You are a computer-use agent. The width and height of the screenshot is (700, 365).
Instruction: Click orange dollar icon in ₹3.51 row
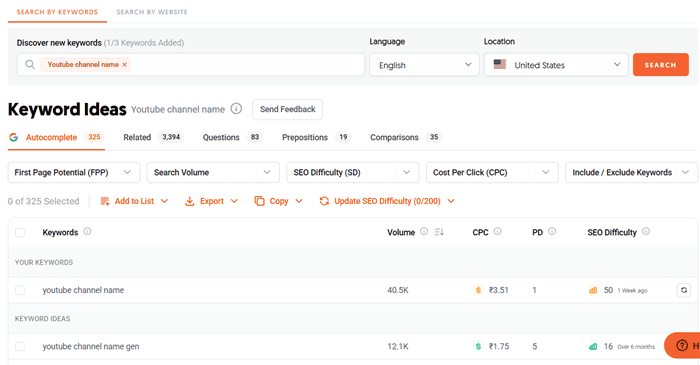pos(478,290)
